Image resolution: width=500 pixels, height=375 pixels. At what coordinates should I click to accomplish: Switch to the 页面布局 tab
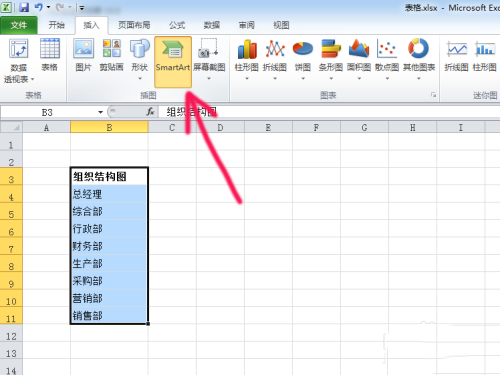134,25
